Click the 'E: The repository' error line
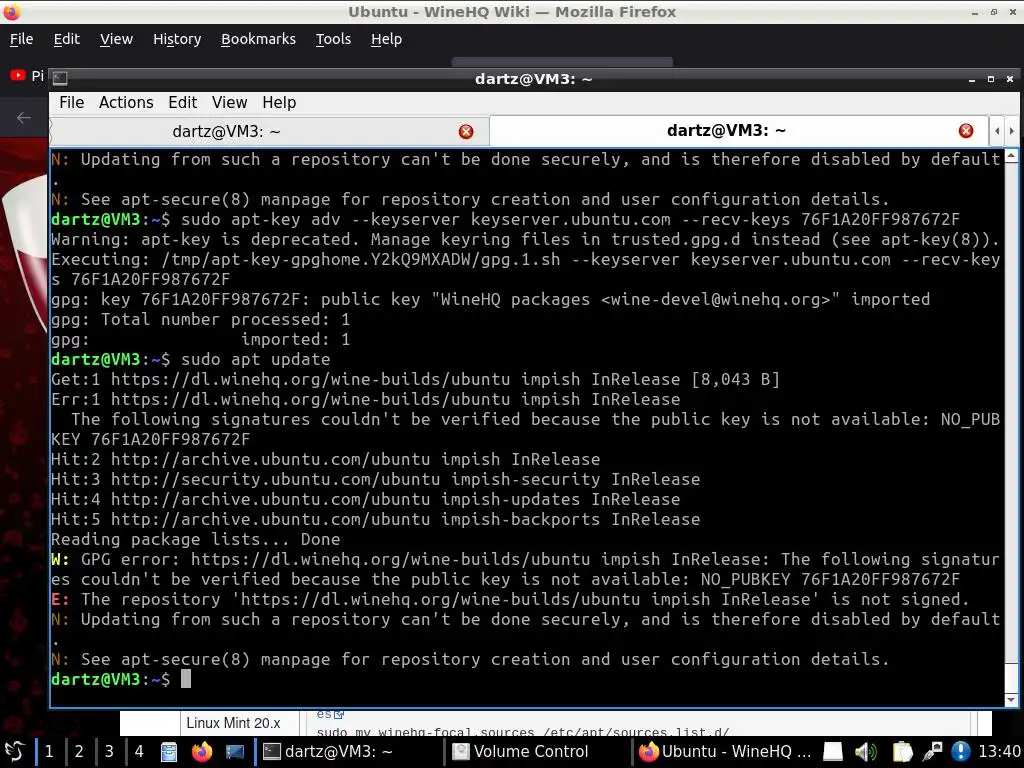The height and width of the screenshot is (768, 1024). (x=510, y=600)
